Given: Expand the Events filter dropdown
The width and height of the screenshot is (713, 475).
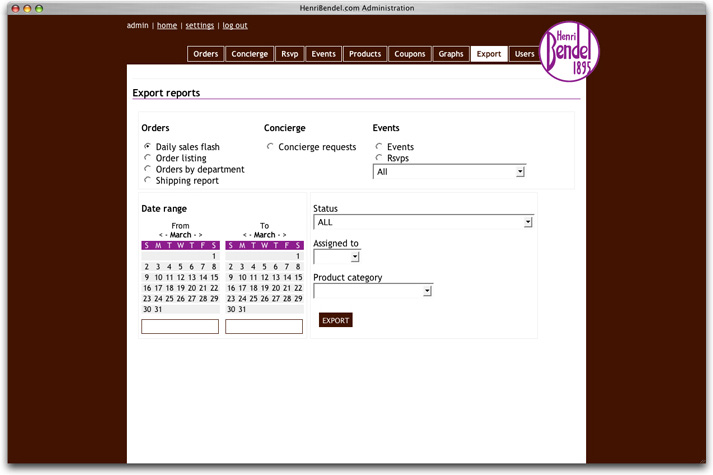Looking at the screenshot, I should 449,172.
